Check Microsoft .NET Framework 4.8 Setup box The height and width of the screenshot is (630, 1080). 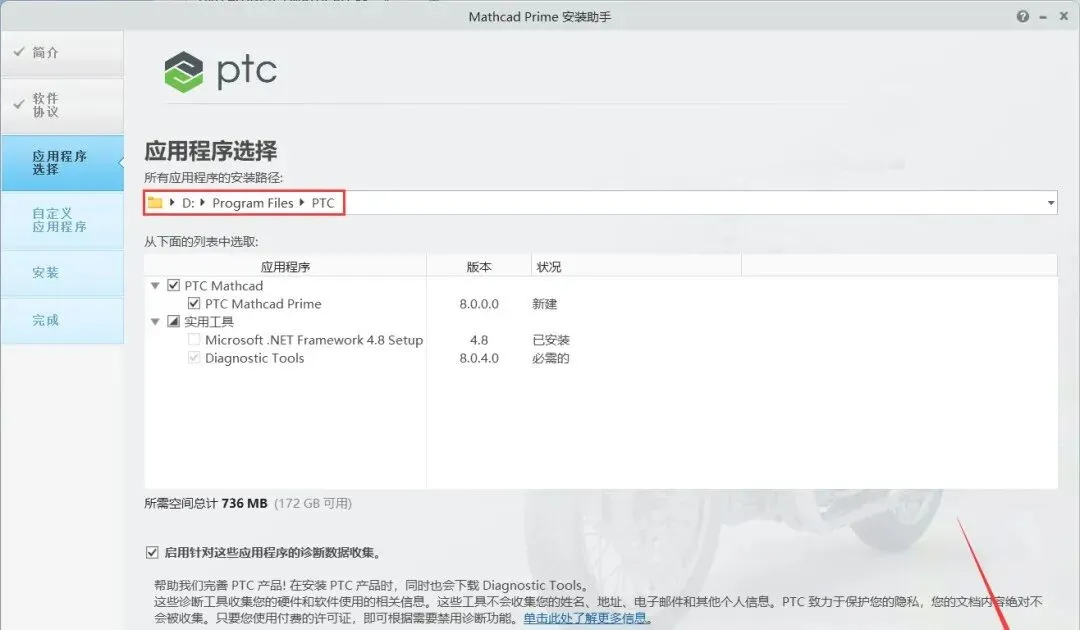pyautogui.click(x=194, y=339)
